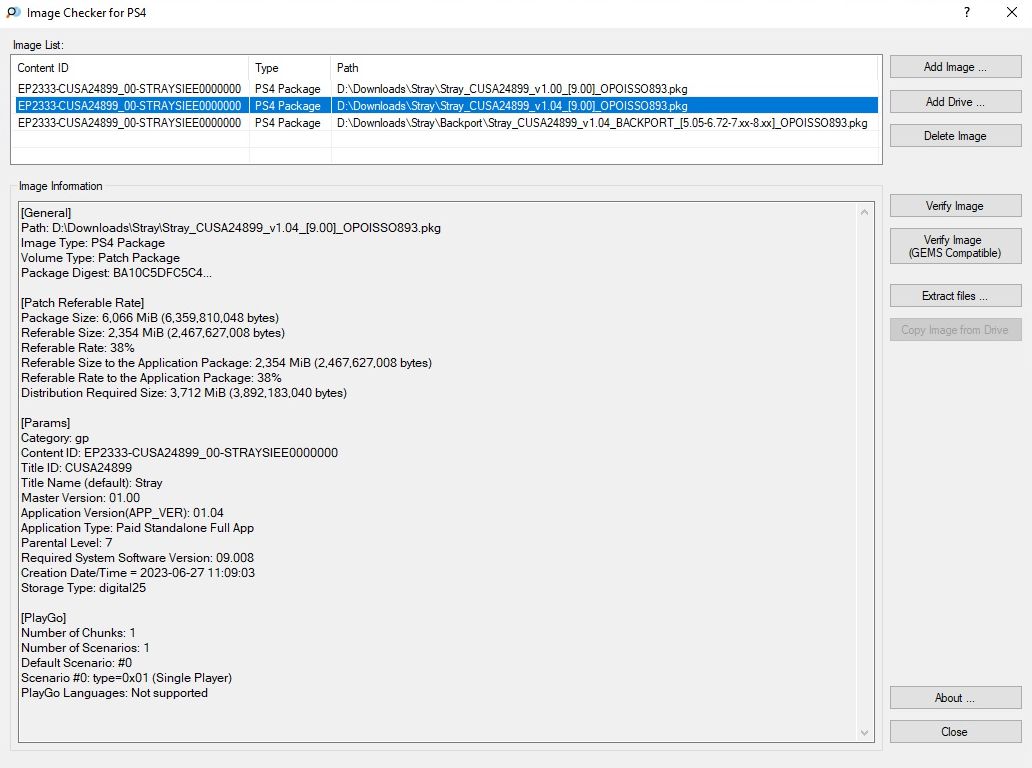Click the Distribution Required Size line
Viewport: 1032px width, 768px height.
coord(184,393)
